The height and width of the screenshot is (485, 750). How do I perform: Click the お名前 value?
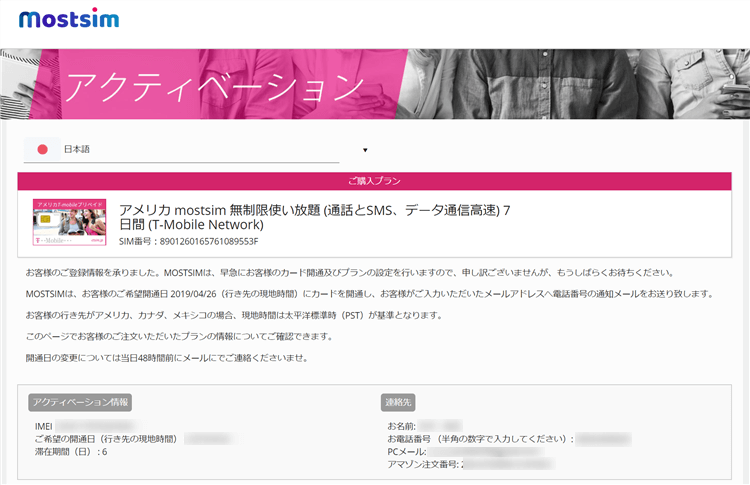(440, 427)
